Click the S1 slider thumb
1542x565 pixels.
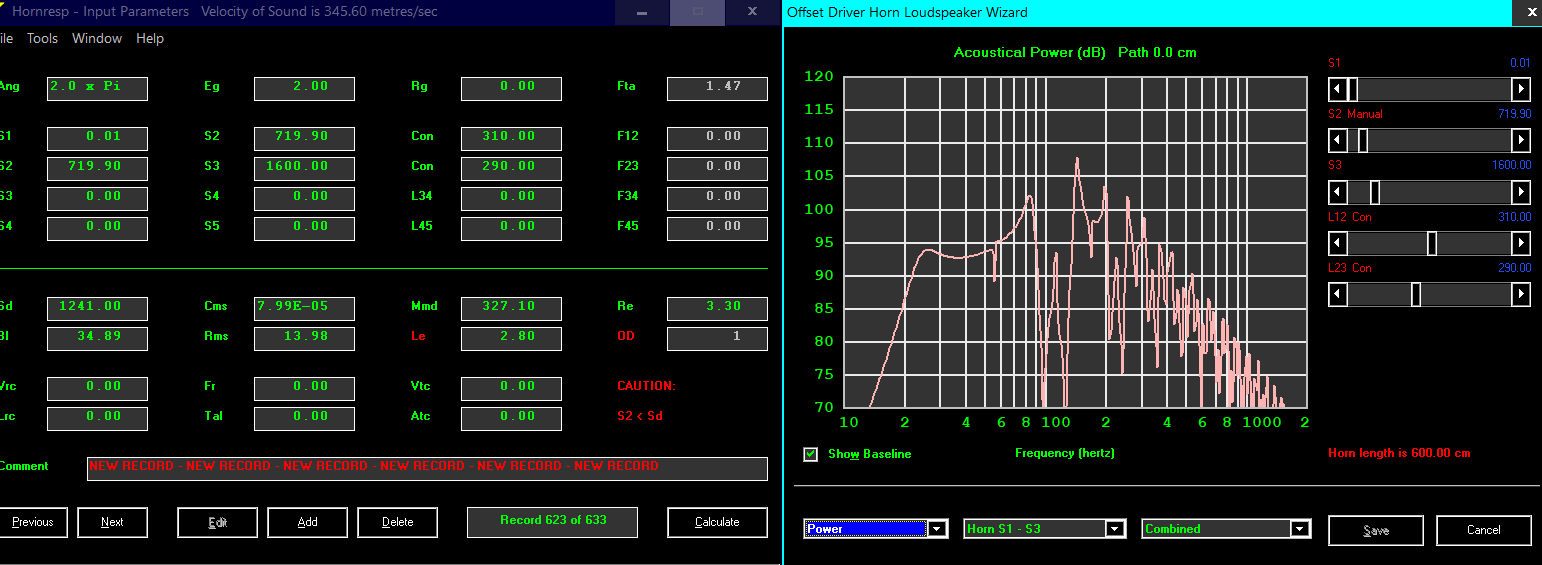click(1352, 88)
